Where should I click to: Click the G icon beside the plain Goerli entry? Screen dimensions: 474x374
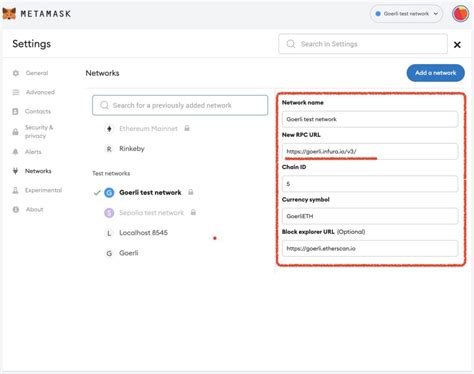[x=109, y=253]
